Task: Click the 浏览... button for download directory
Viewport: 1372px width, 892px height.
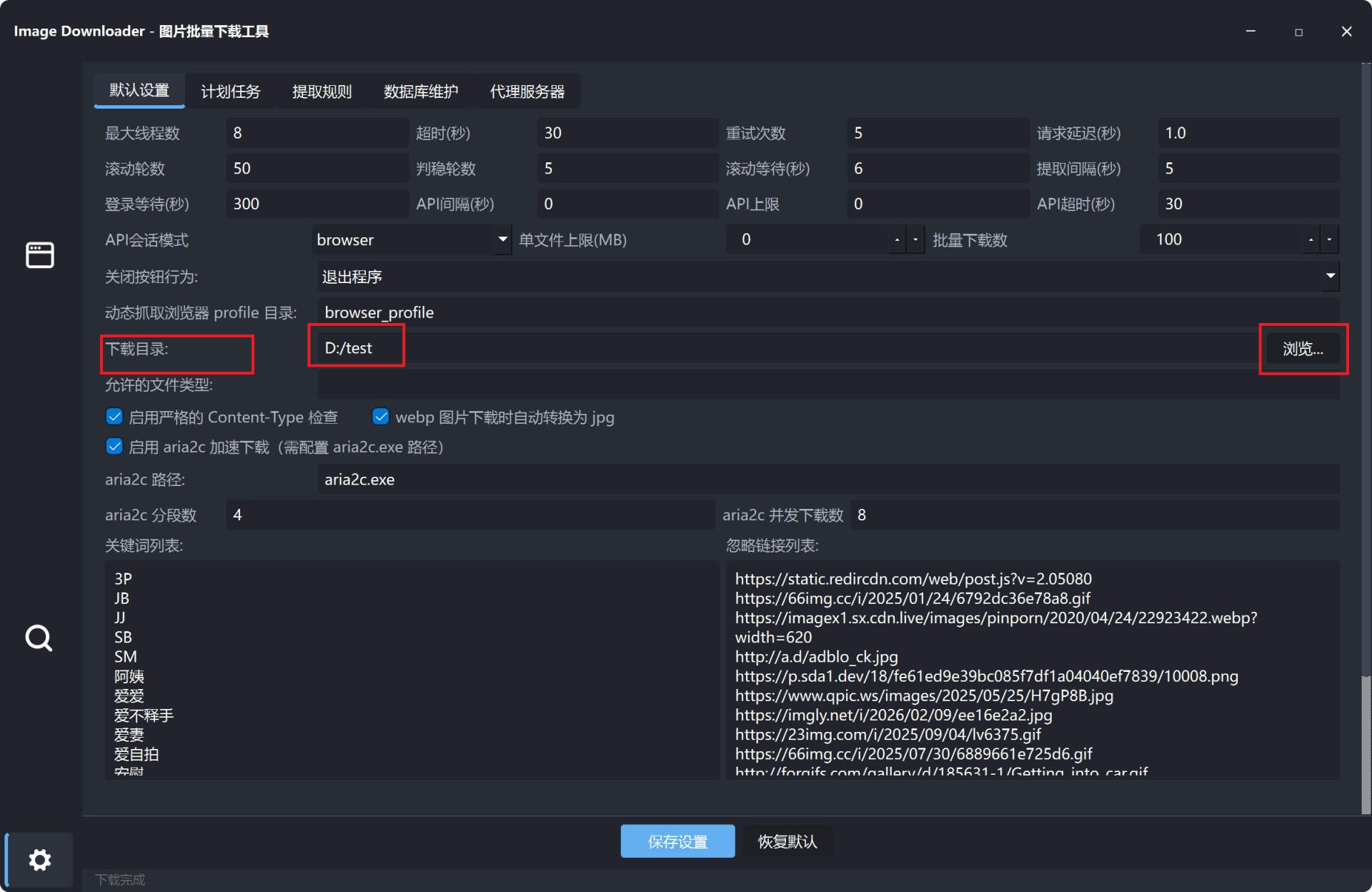Action: [x=1303, y=349]
